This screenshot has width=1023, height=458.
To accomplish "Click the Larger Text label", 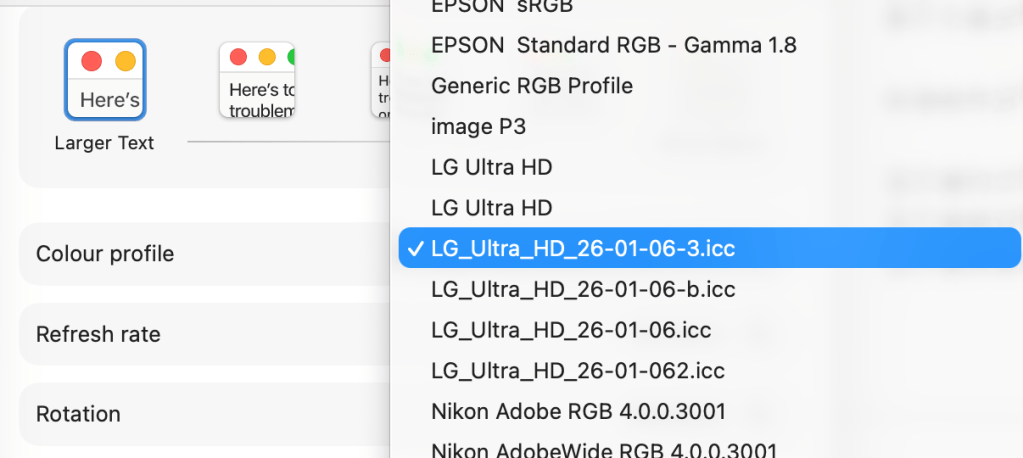I will [104, 143].
